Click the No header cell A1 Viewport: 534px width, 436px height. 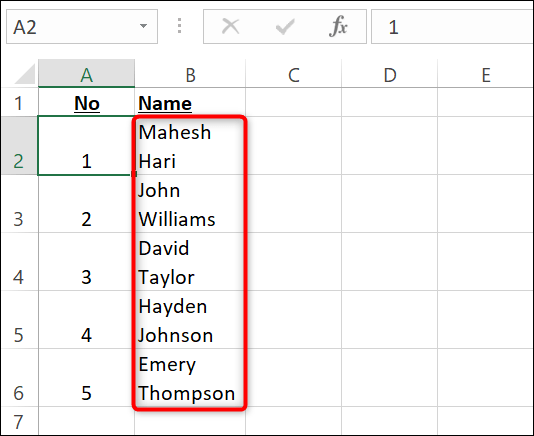(87, 102)
